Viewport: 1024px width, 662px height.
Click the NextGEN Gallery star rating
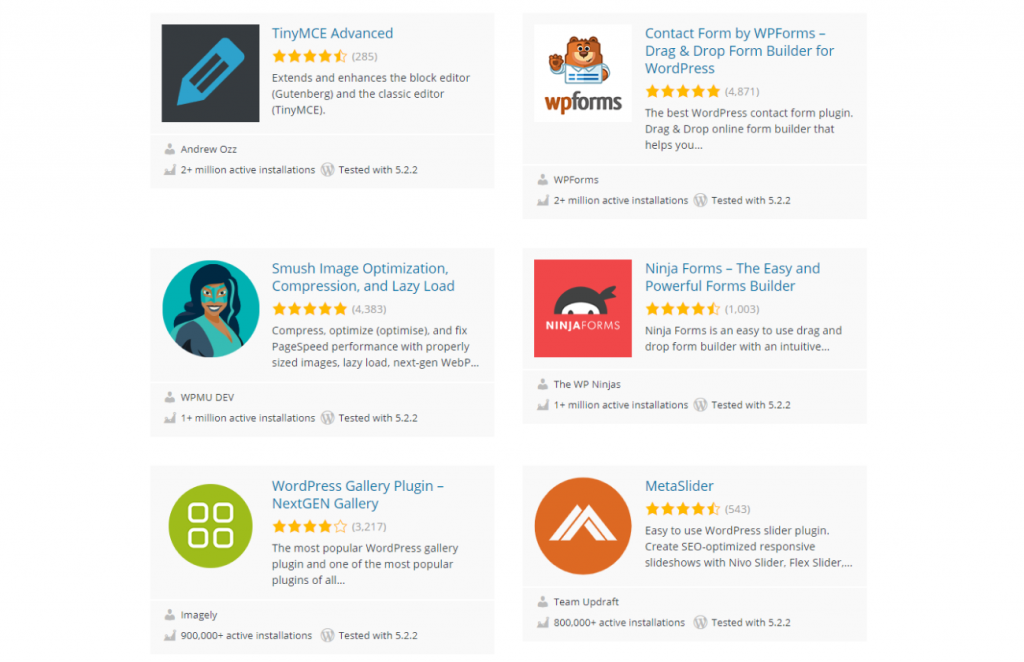(x=309, y=526)
